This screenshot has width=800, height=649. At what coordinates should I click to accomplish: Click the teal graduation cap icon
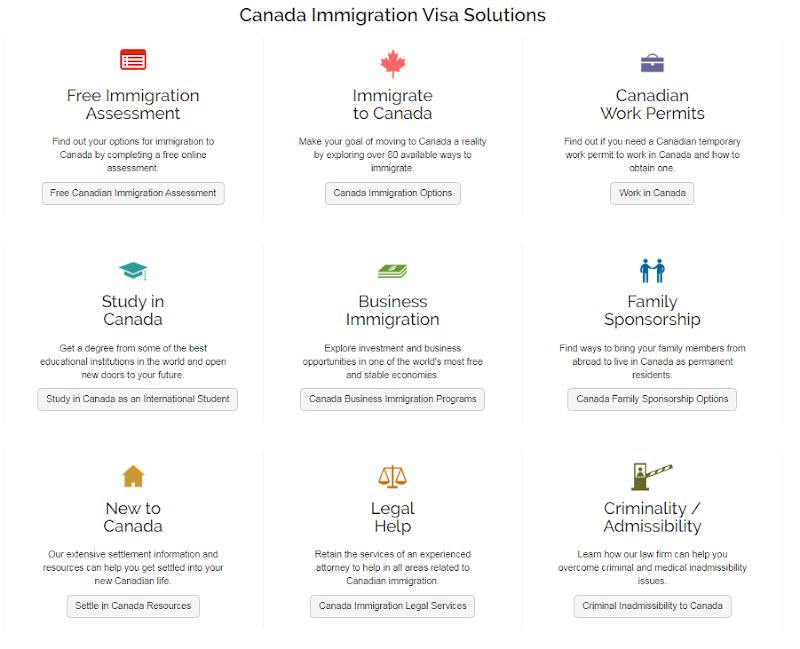[133, 270]
